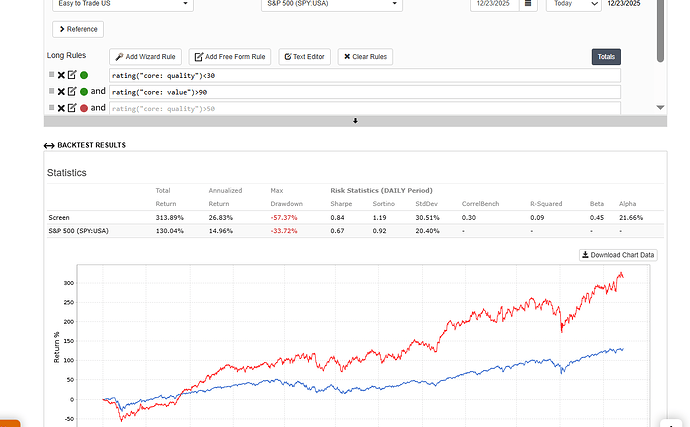Edit the core: value>90 rule
This screenshot has height=427, width=690.
pyautogui.click(x=72, y=92)
